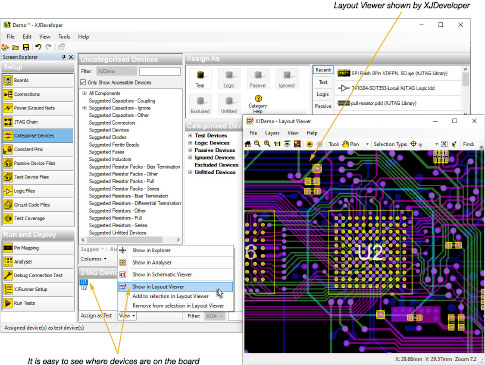Open the Debug Connection Test wrench icon
The image size is (485, 365).
click(8, 275)
